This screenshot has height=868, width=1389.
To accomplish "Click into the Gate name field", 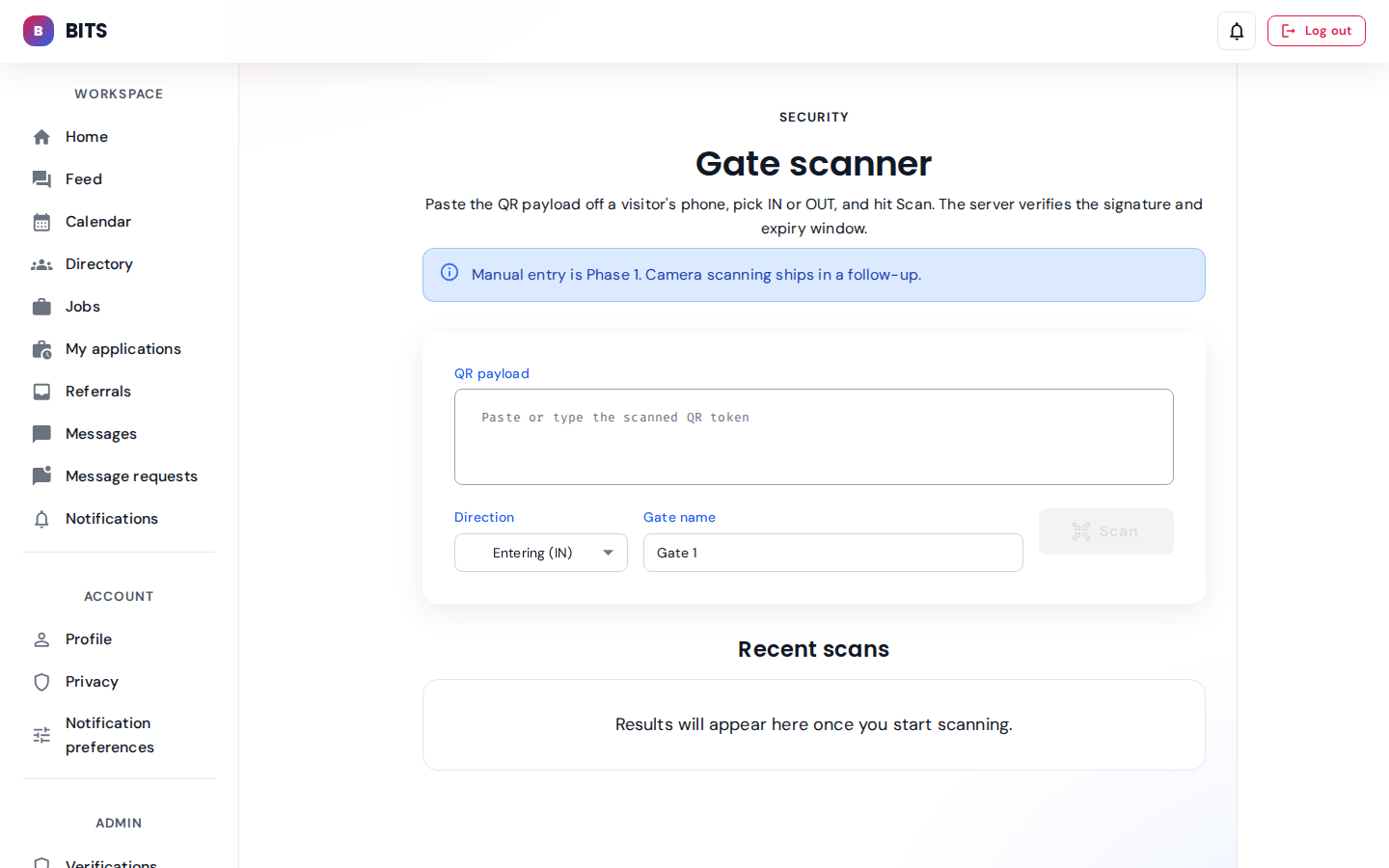I will [x=832, y=553].
